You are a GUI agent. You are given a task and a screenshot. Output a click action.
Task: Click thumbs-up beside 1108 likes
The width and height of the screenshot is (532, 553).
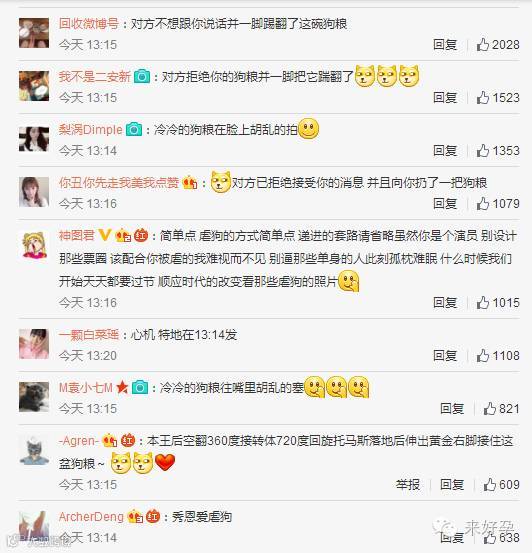[x=483, y=356]
